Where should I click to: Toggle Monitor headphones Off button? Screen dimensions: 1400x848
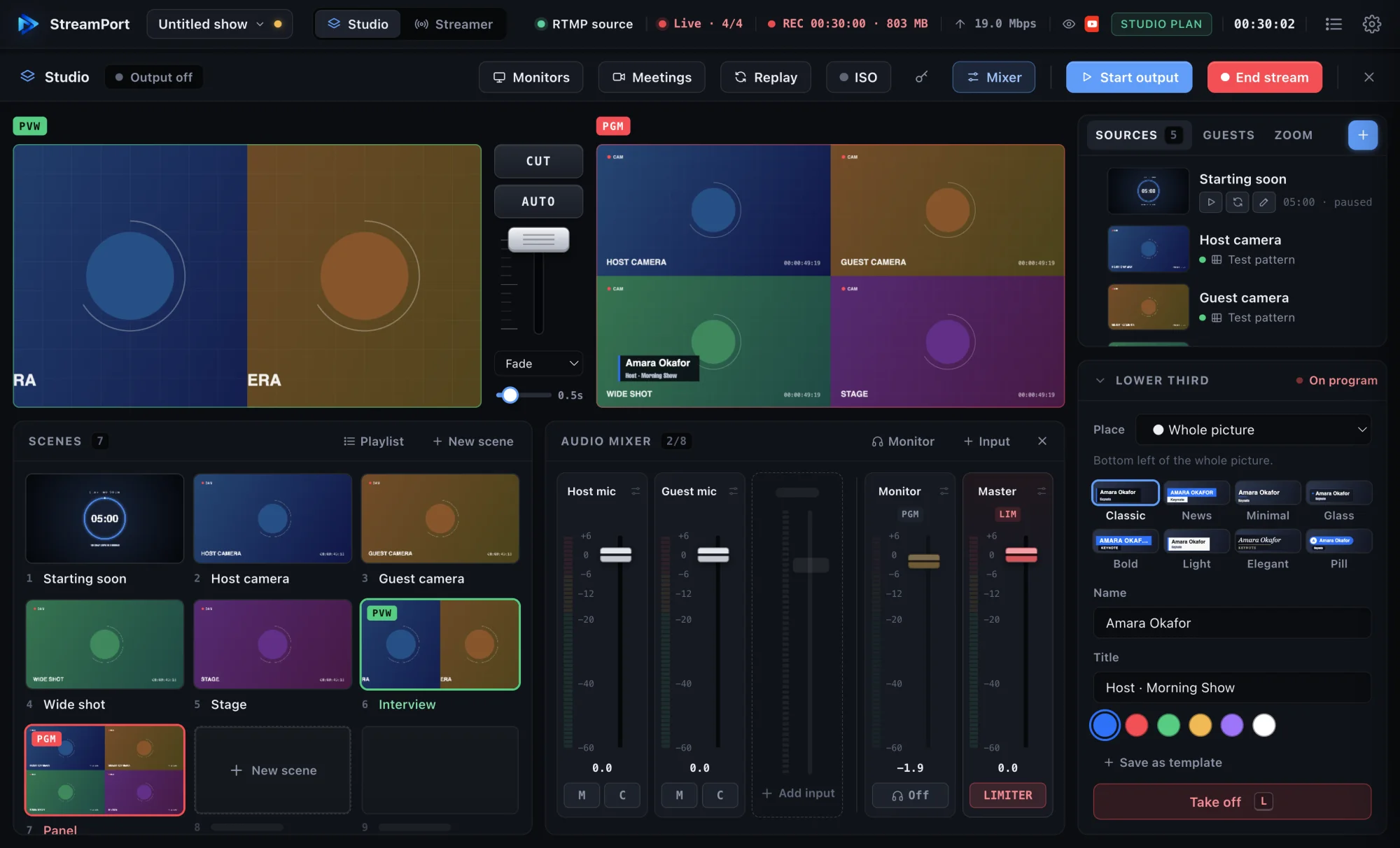click(x=910, y=795)
